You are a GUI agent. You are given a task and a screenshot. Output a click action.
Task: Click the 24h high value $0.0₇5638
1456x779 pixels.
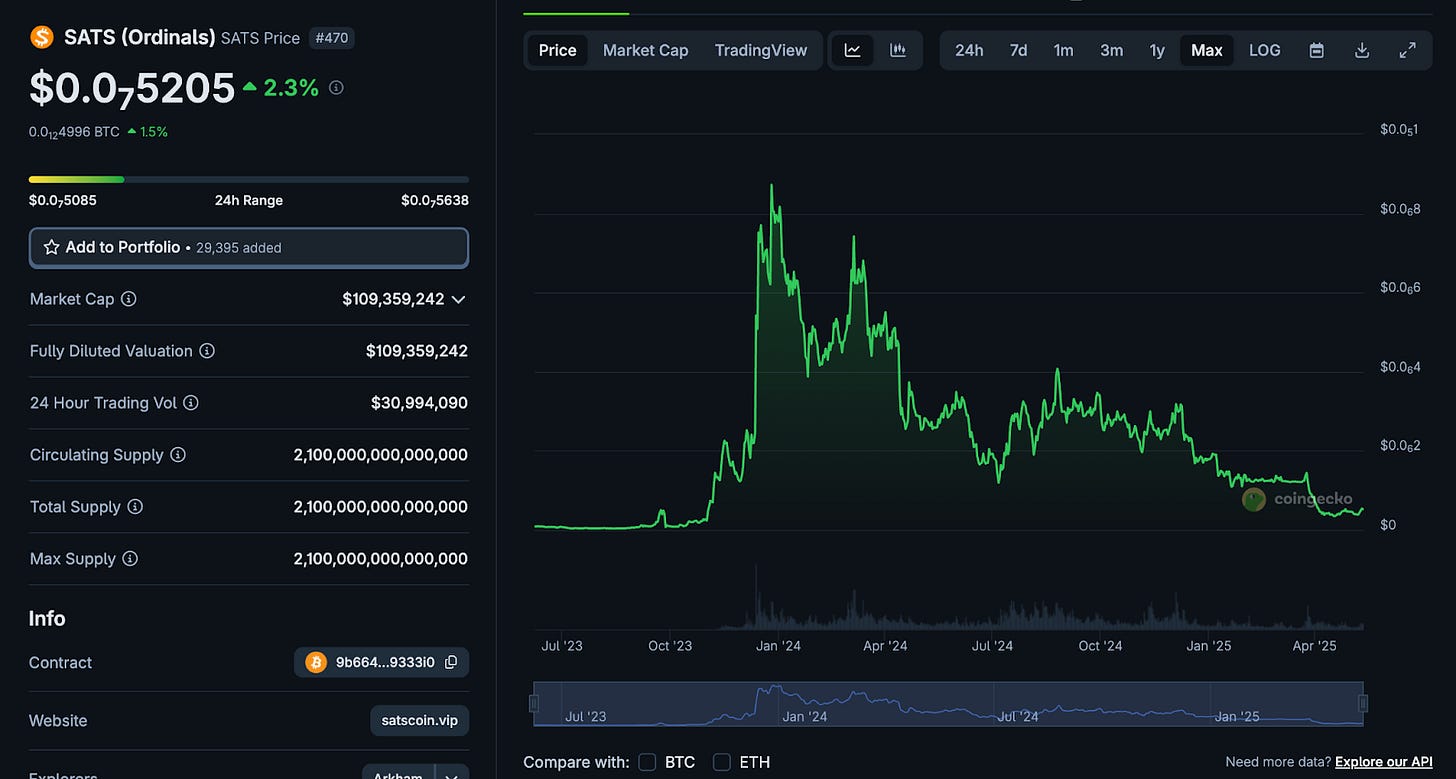click(435, 200)
